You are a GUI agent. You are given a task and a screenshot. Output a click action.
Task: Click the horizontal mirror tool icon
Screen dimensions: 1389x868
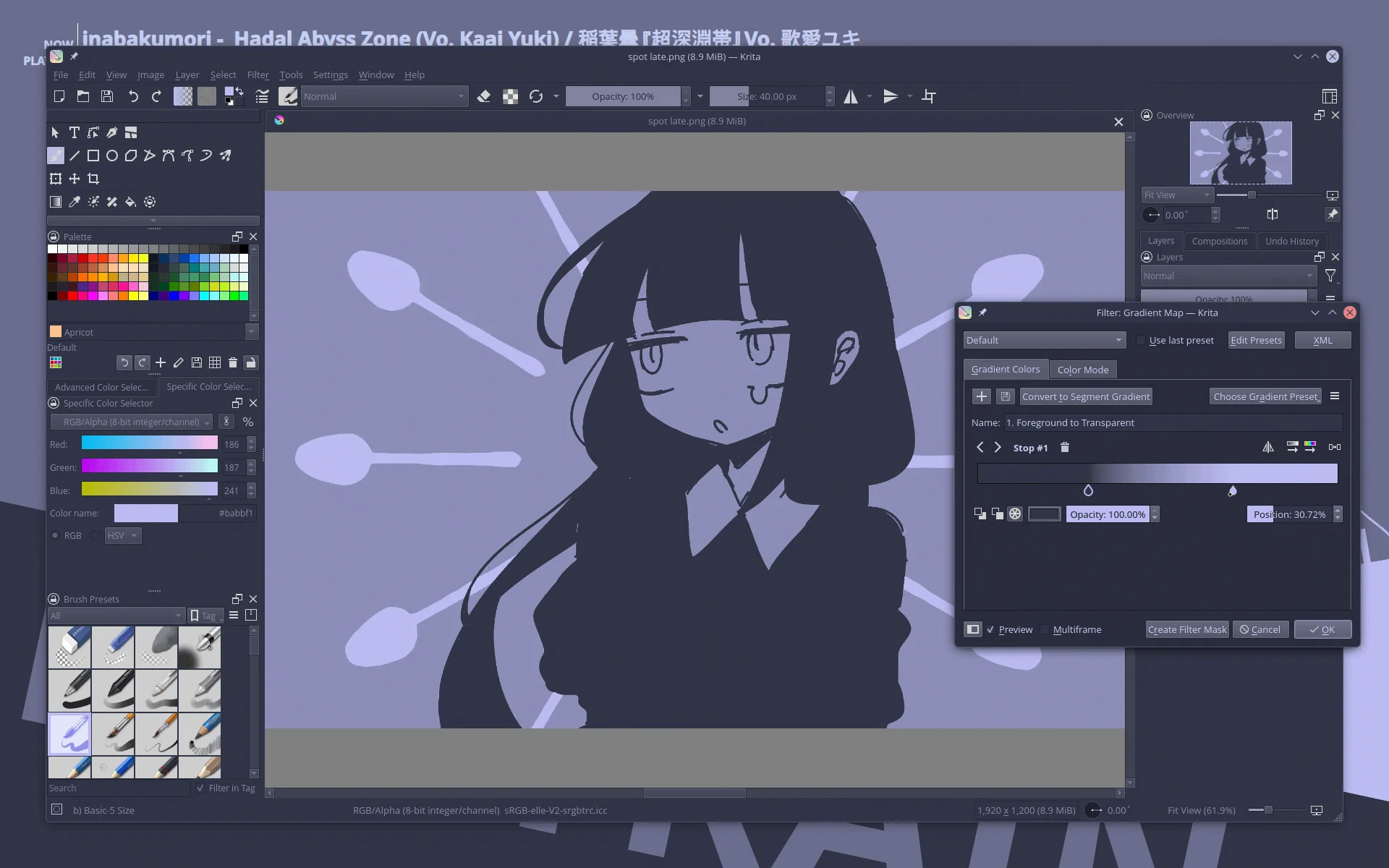[x=851, y=96]
